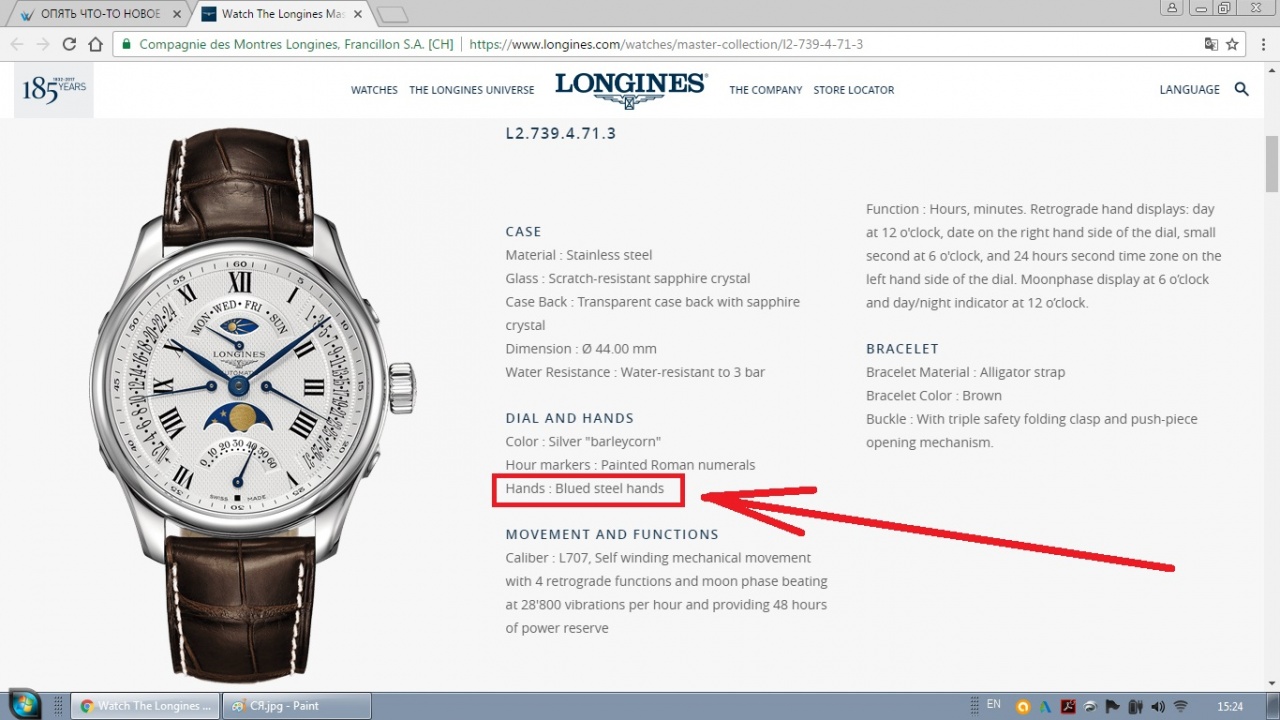Click the Longines logo

pyautogui.click(x=631, y=89)
